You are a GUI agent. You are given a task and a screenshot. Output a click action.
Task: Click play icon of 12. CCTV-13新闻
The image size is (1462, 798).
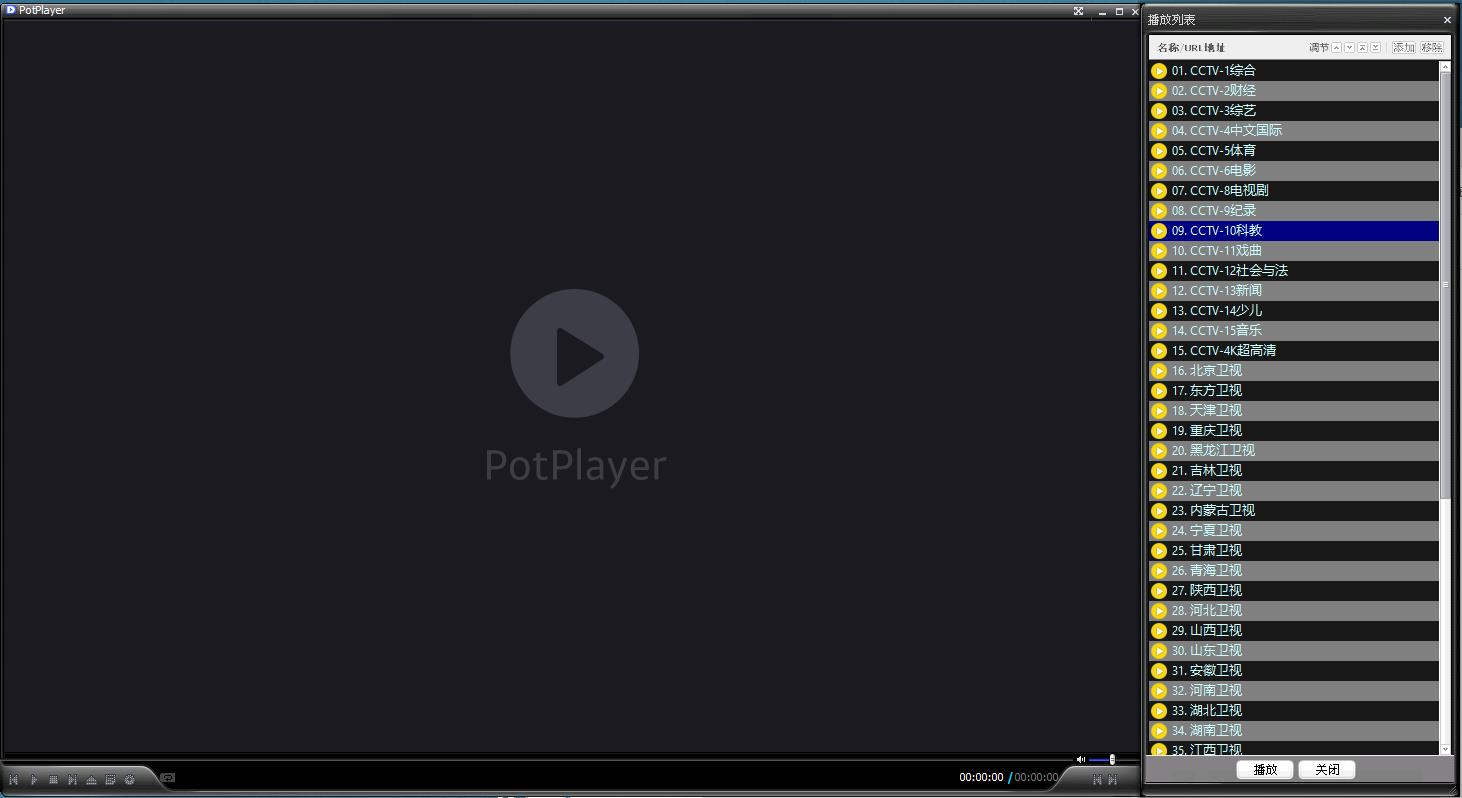[x=1159, y=291]
